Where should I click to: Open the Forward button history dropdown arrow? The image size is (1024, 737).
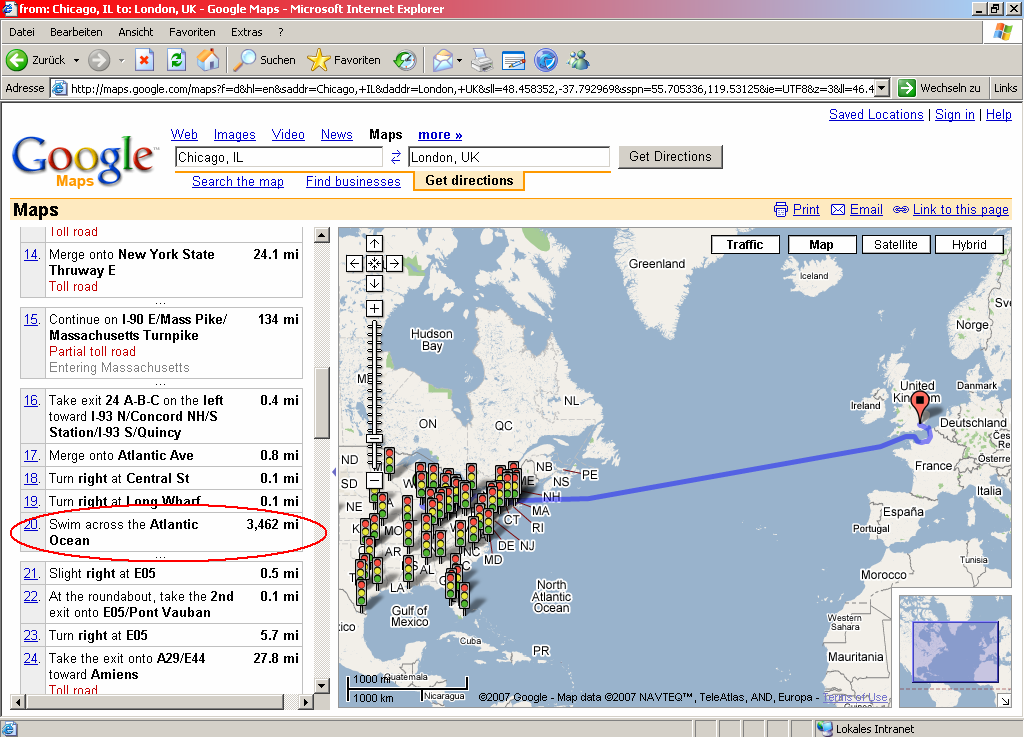click(x=121, y=60)
